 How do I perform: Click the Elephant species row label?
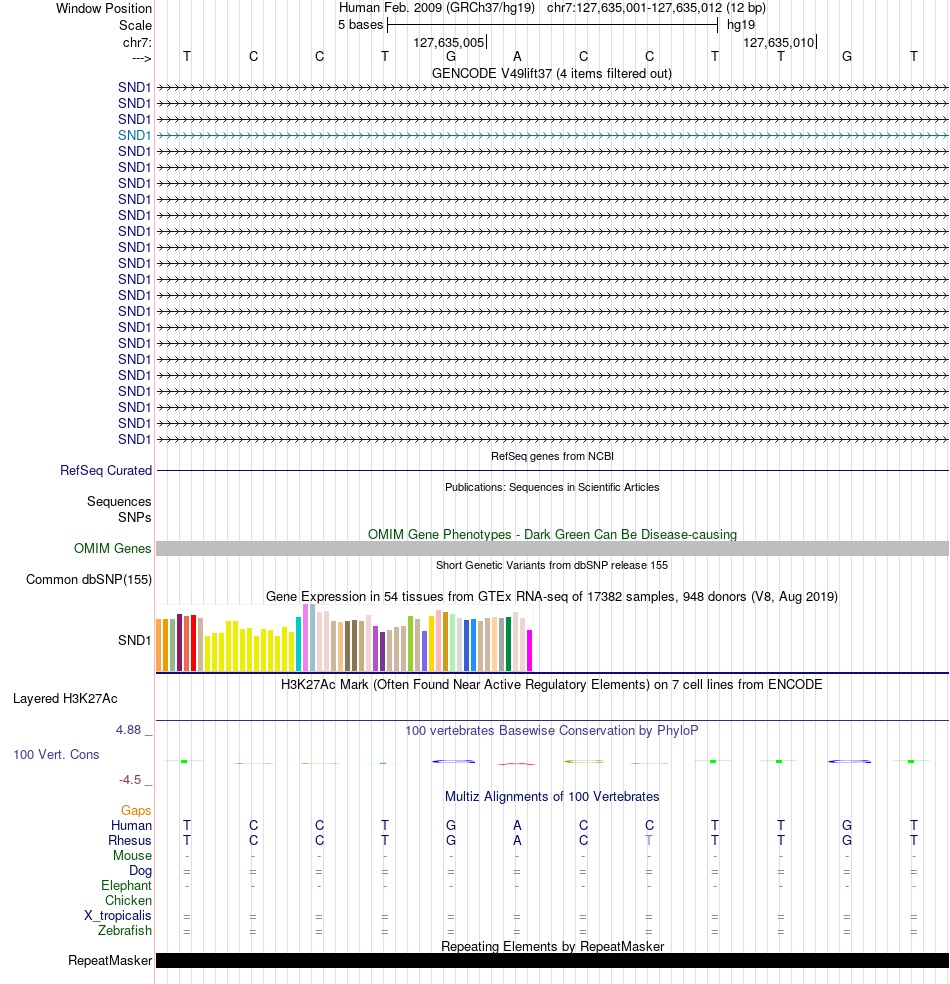click(126, 886)
